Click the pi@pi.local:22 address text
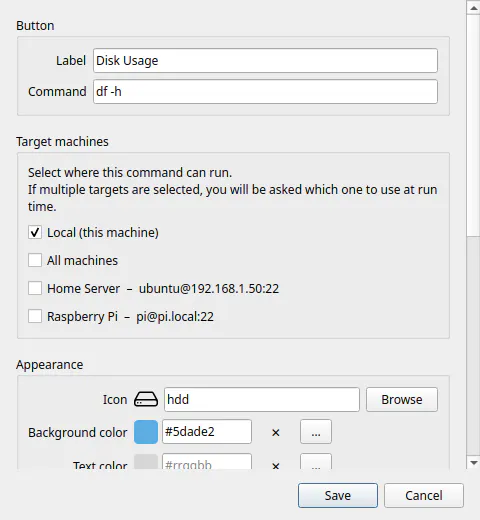 click(175, 317)
